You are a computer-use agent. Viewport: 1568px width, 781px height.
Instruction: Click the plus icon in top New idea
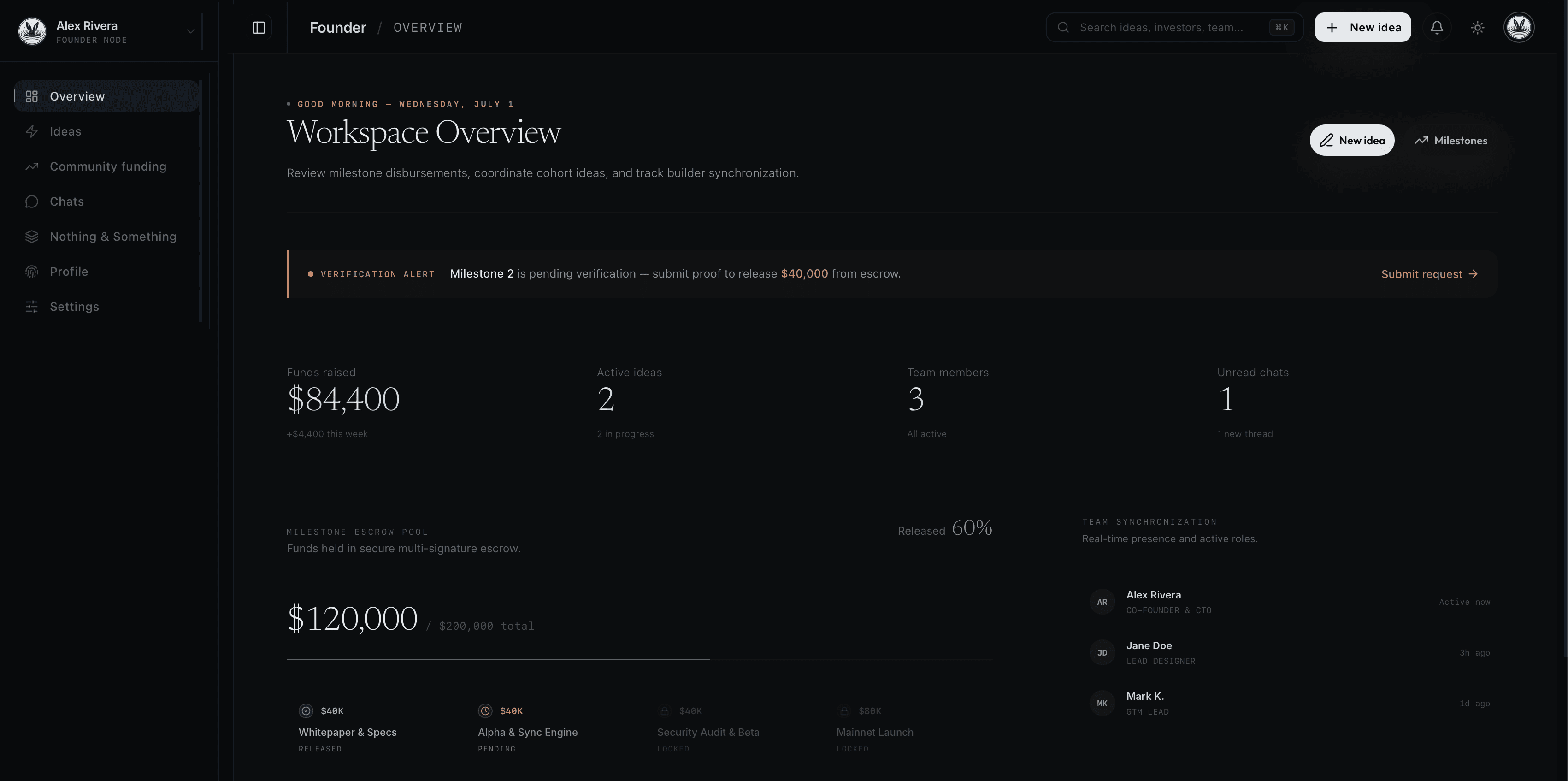(1332, 27)
